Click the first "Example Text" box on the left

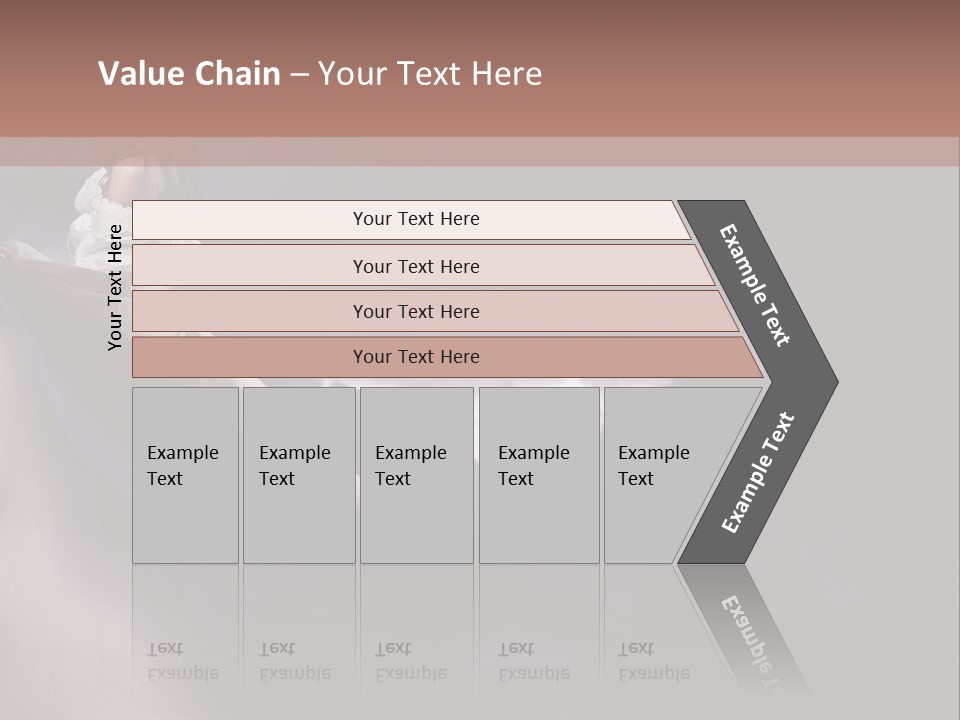(185, 475)
